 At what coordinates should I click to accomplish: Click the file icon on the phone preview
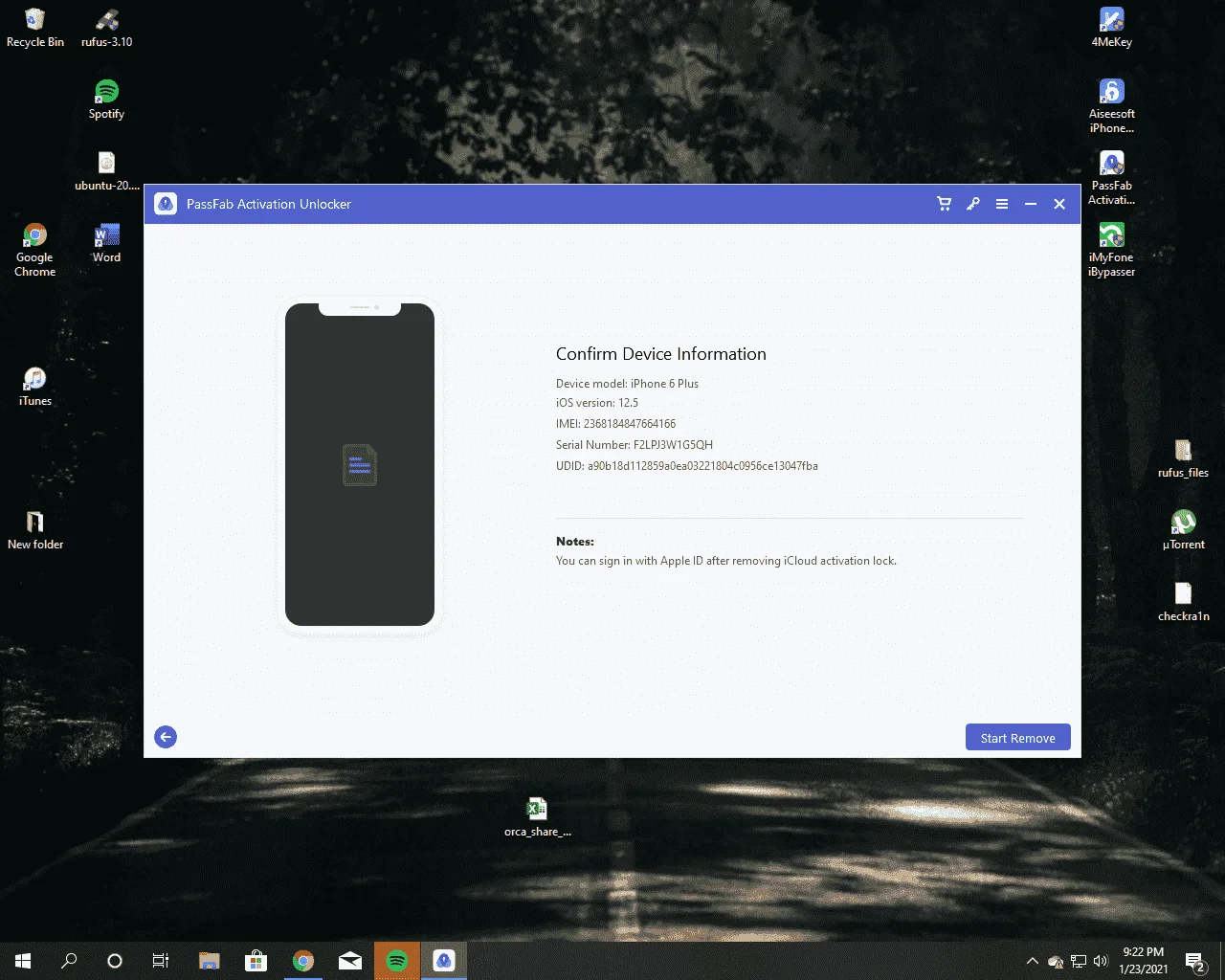coord(360,465)
